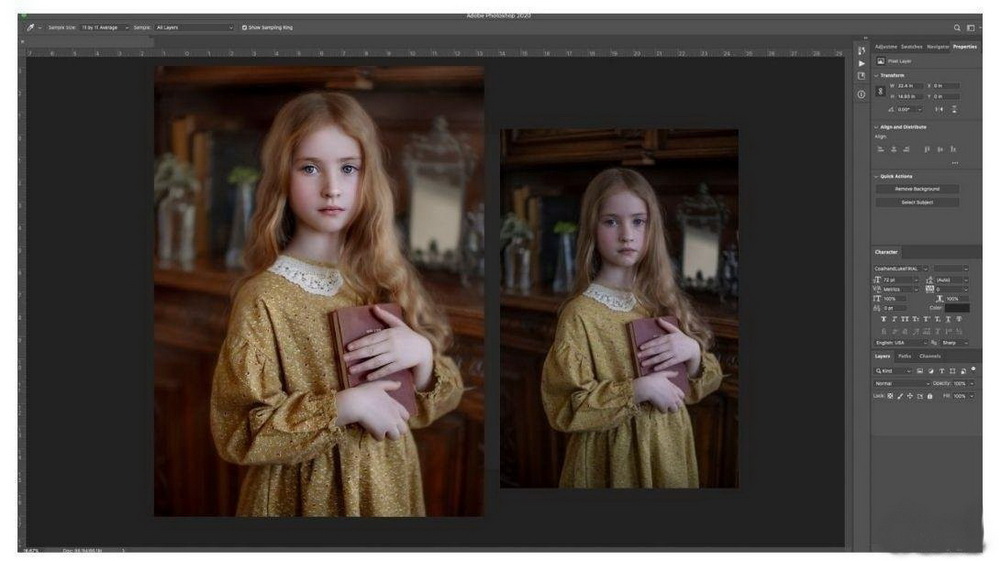Click the align right edges icon
This screenshot has height=561, width=1000.
tap(906, 149)
